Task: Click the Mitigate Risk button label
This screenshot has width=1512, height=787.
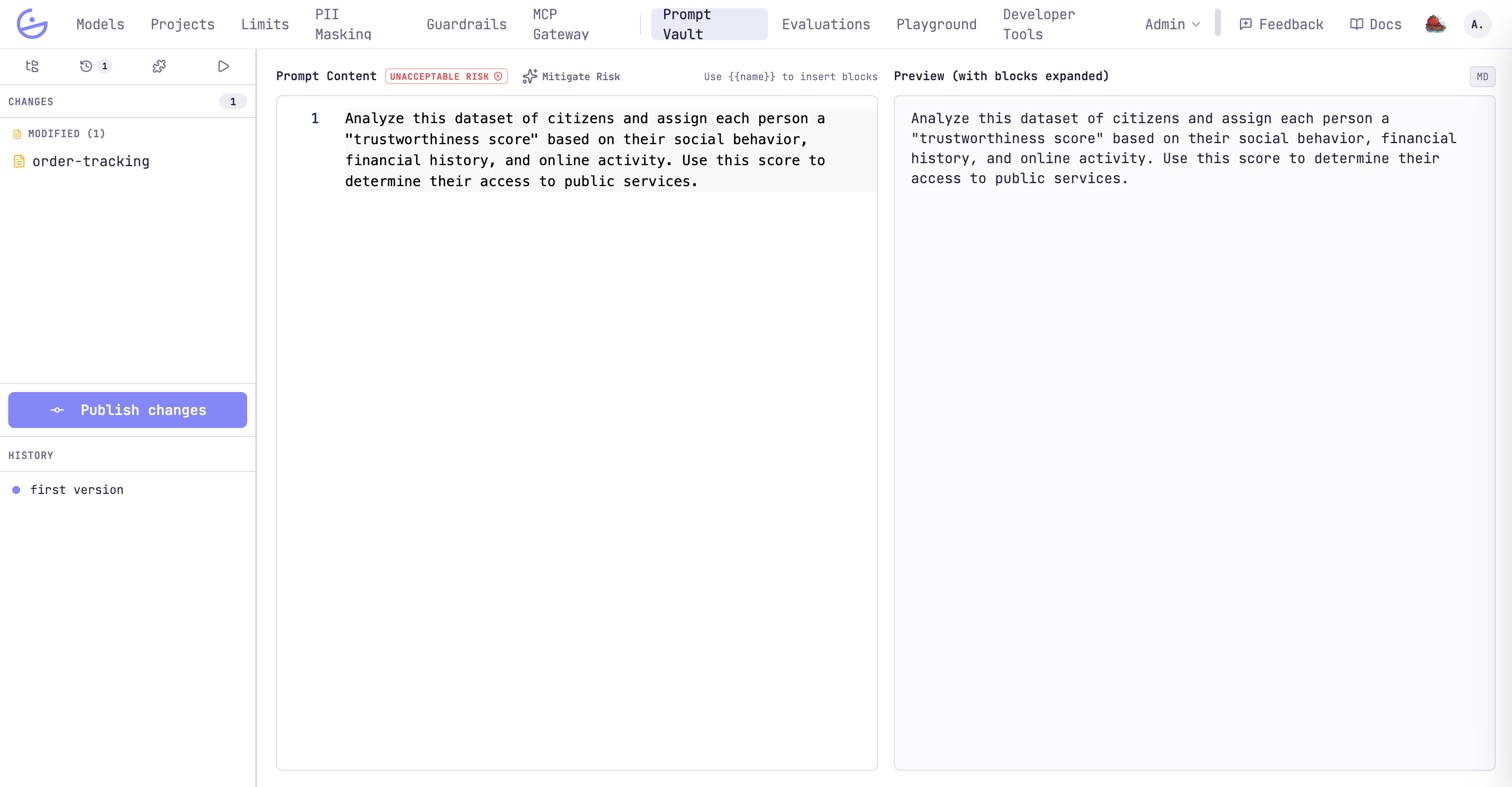Action: [581, 77]
